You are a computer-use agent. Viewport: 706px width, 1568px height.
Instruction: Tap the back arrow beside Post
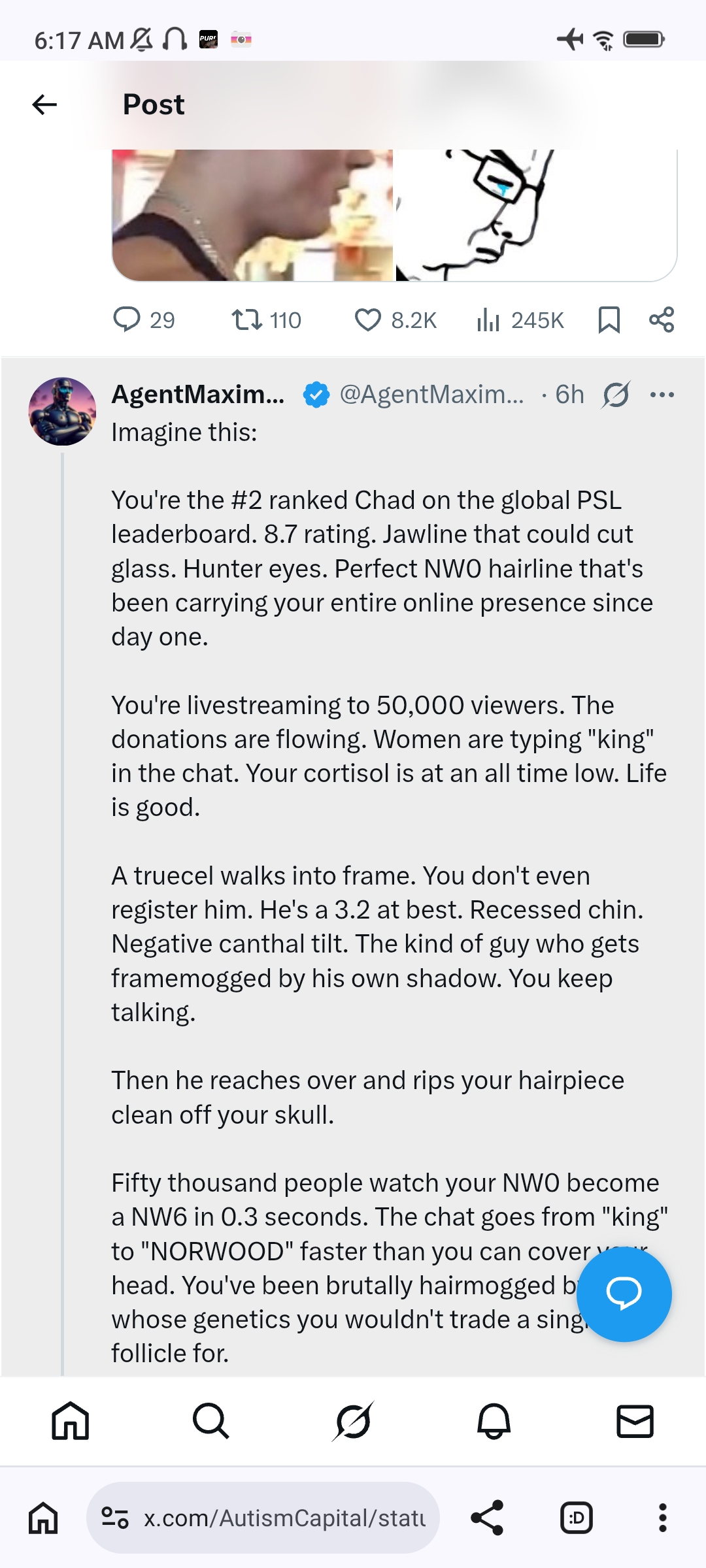44,105
